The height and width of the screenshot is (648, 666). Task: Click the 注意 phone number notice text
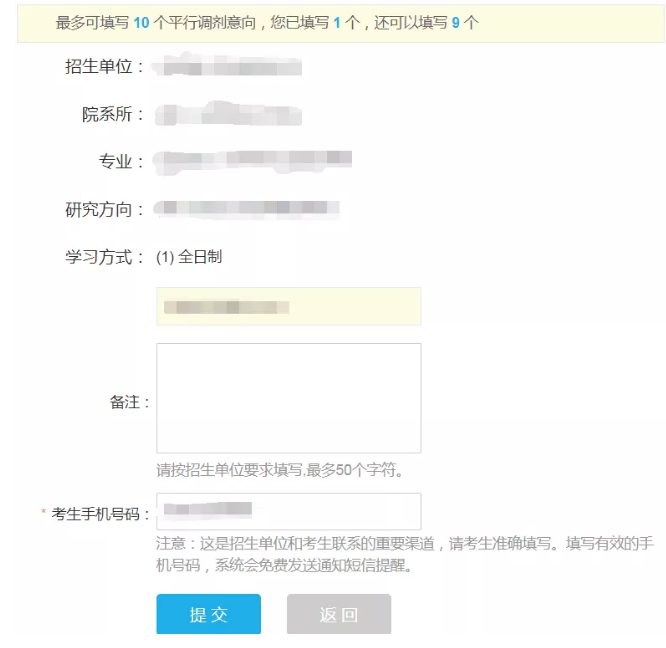click(404, 554)
